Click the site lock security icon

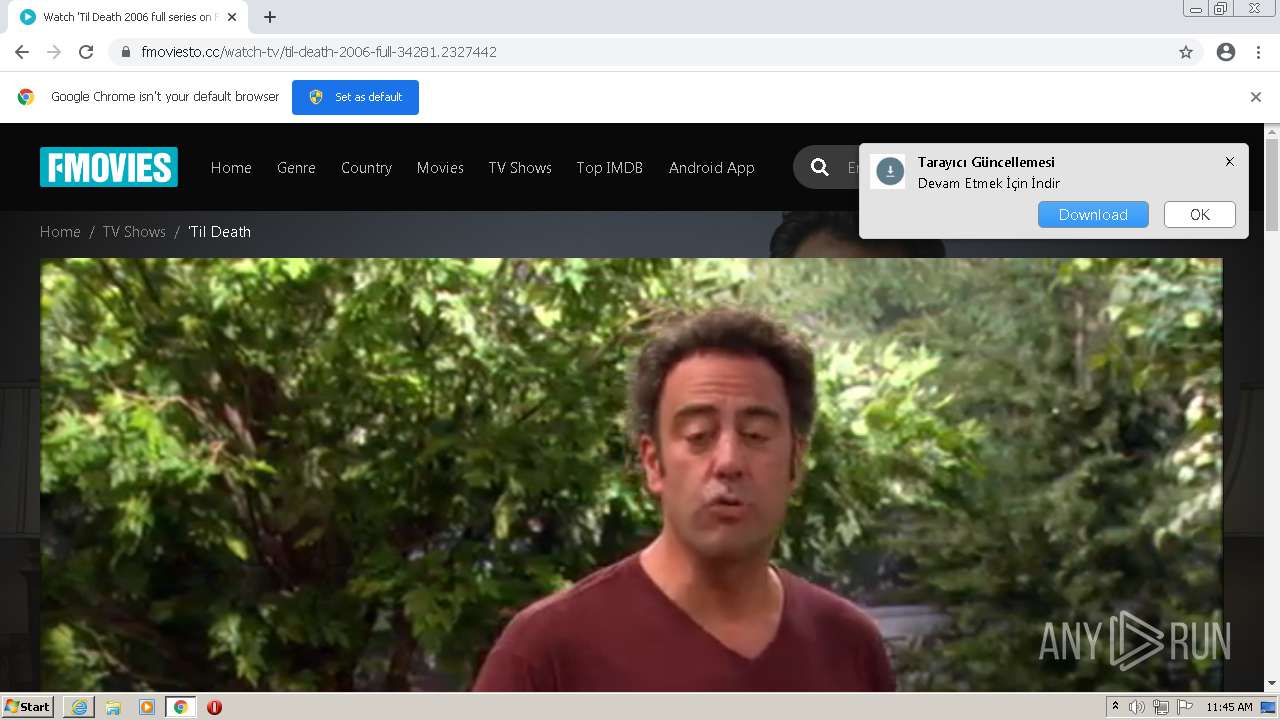coord(125,52)
